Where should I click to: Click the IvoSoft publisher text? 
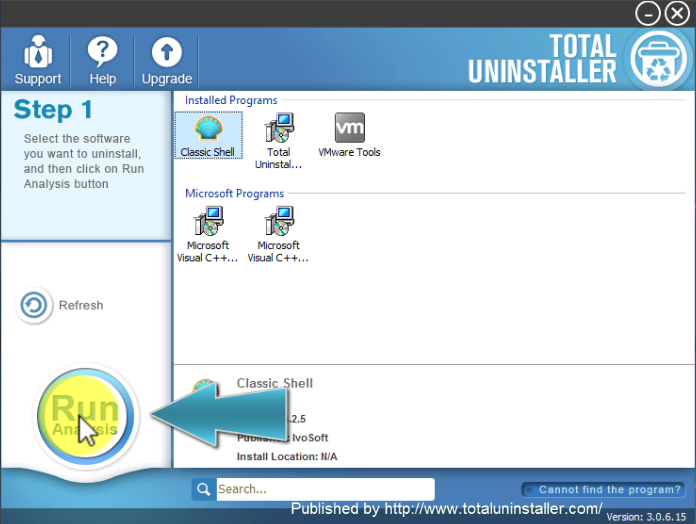click(x=310, y=437)
